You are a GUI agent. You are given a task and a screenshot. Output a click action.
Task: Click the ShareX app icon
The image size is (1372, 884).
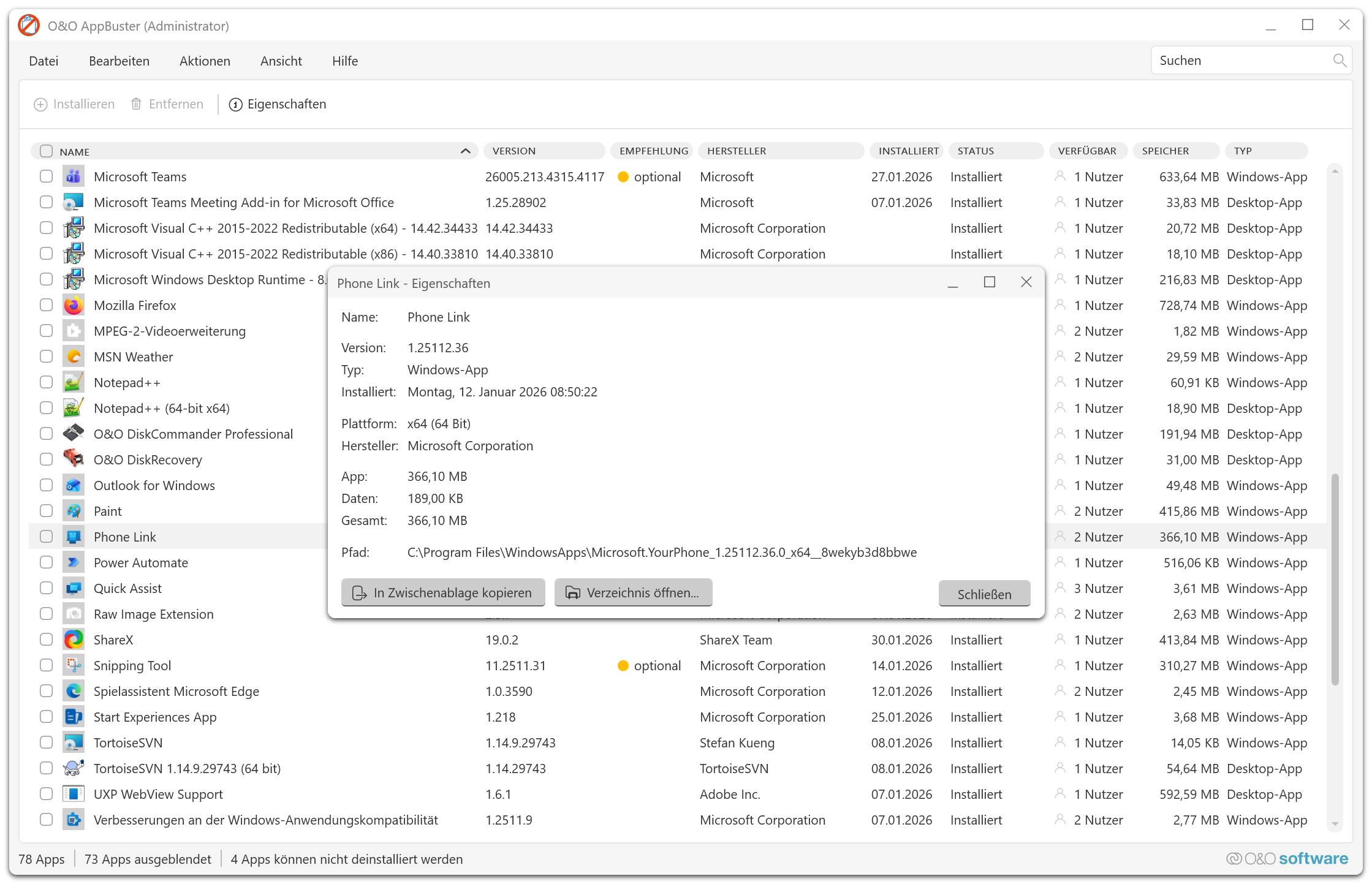tap(74, 640)
